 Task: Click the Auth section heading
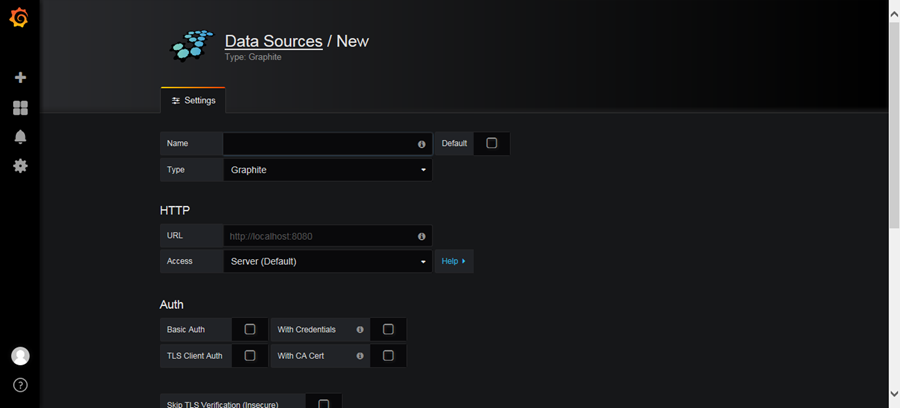172,304
